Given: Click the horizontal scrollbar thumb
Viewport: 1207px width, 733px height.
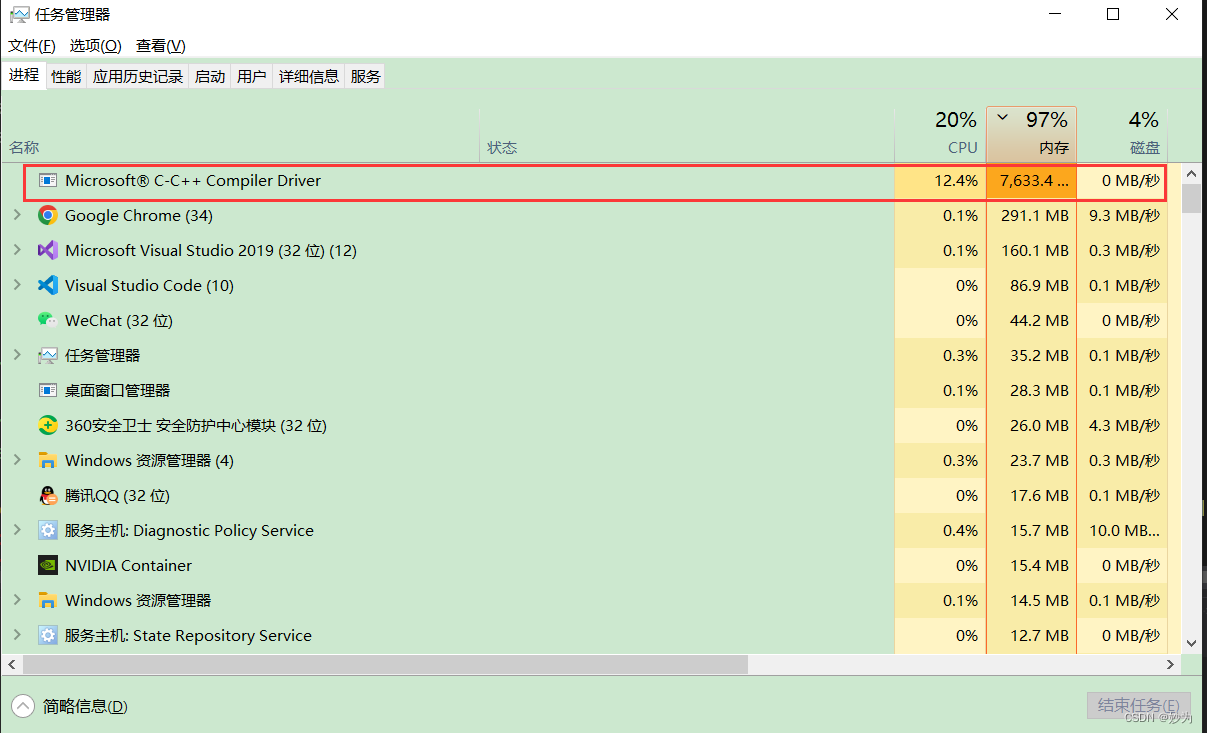Looking at the screenshot, I should pyautogui.click(x=385, y=665).
